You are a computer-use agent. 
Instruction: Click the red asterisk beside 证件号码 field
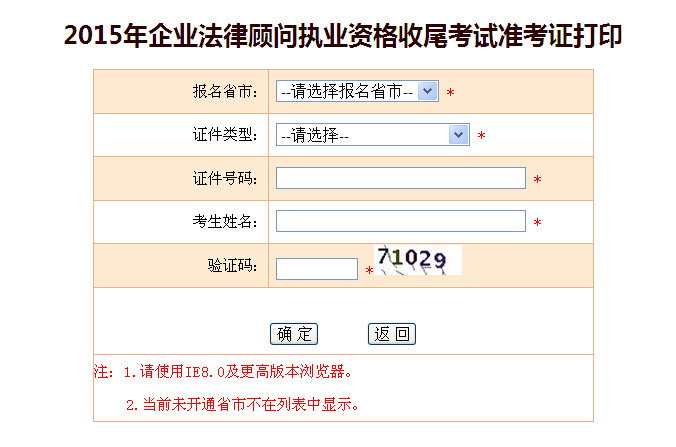click(537, 179)
